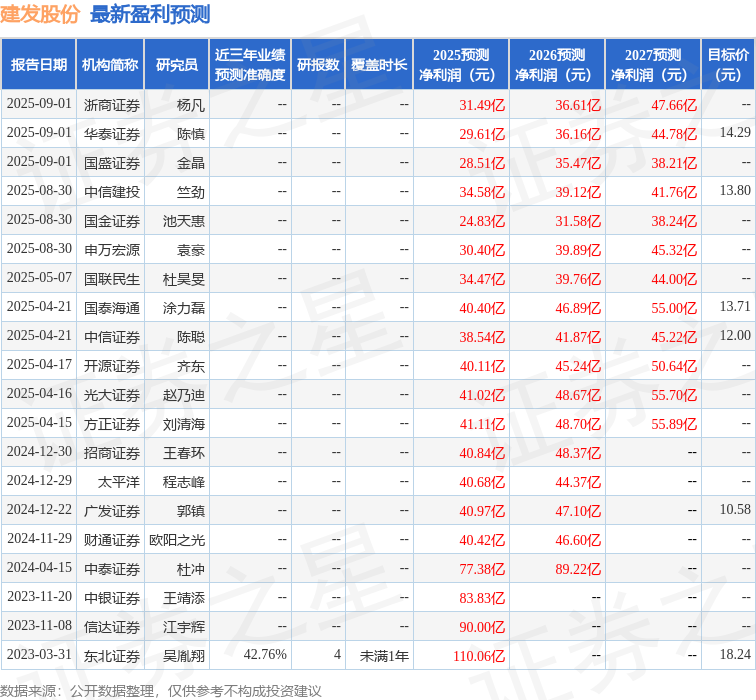This screenshot has height=700, width=756.
Task: Click the 报告日期 column header
Action: click(39, 65)
